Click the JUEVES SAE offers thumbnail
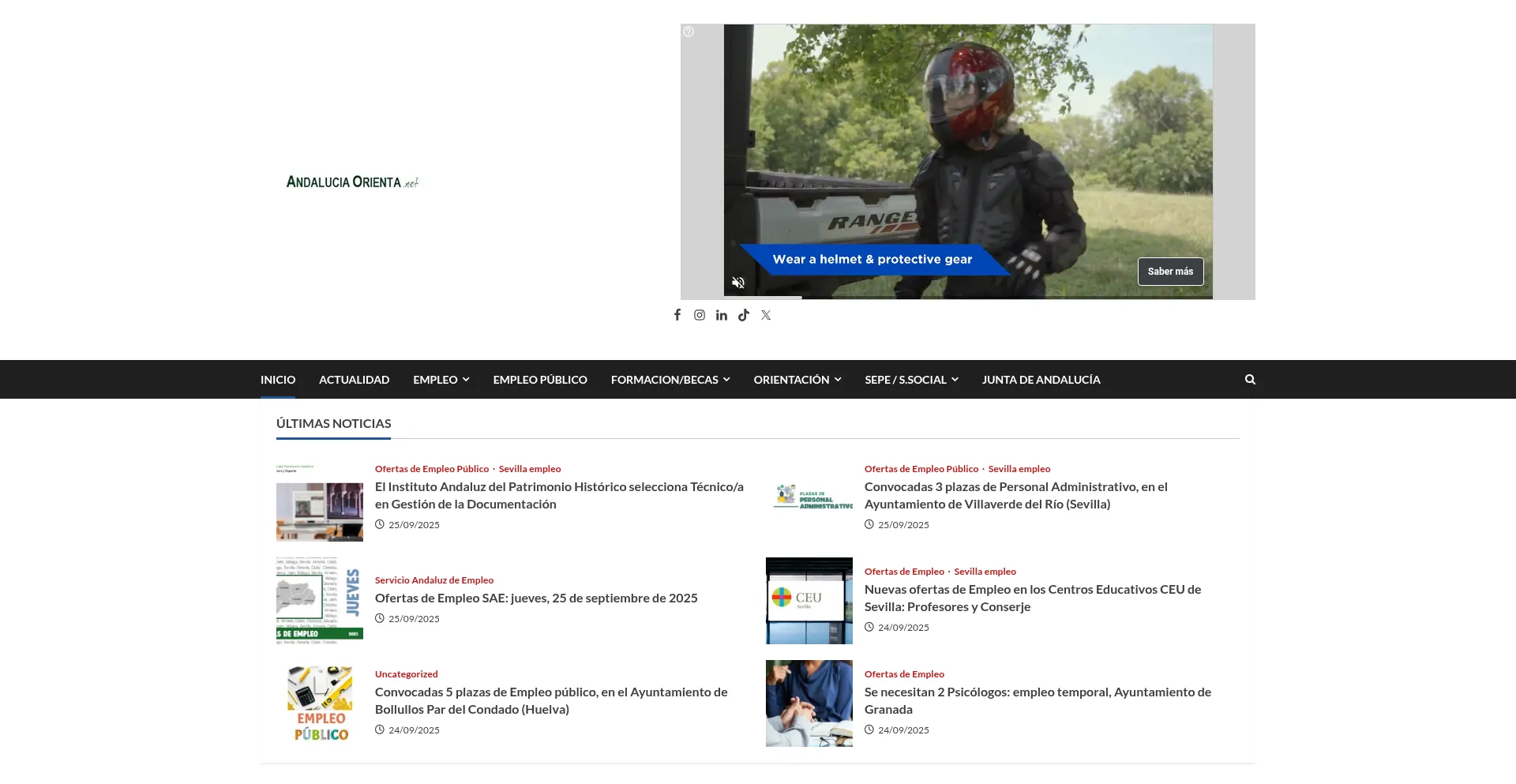Image resolution: width=1516 pixels, height=784 pixels. click(320, 601)
